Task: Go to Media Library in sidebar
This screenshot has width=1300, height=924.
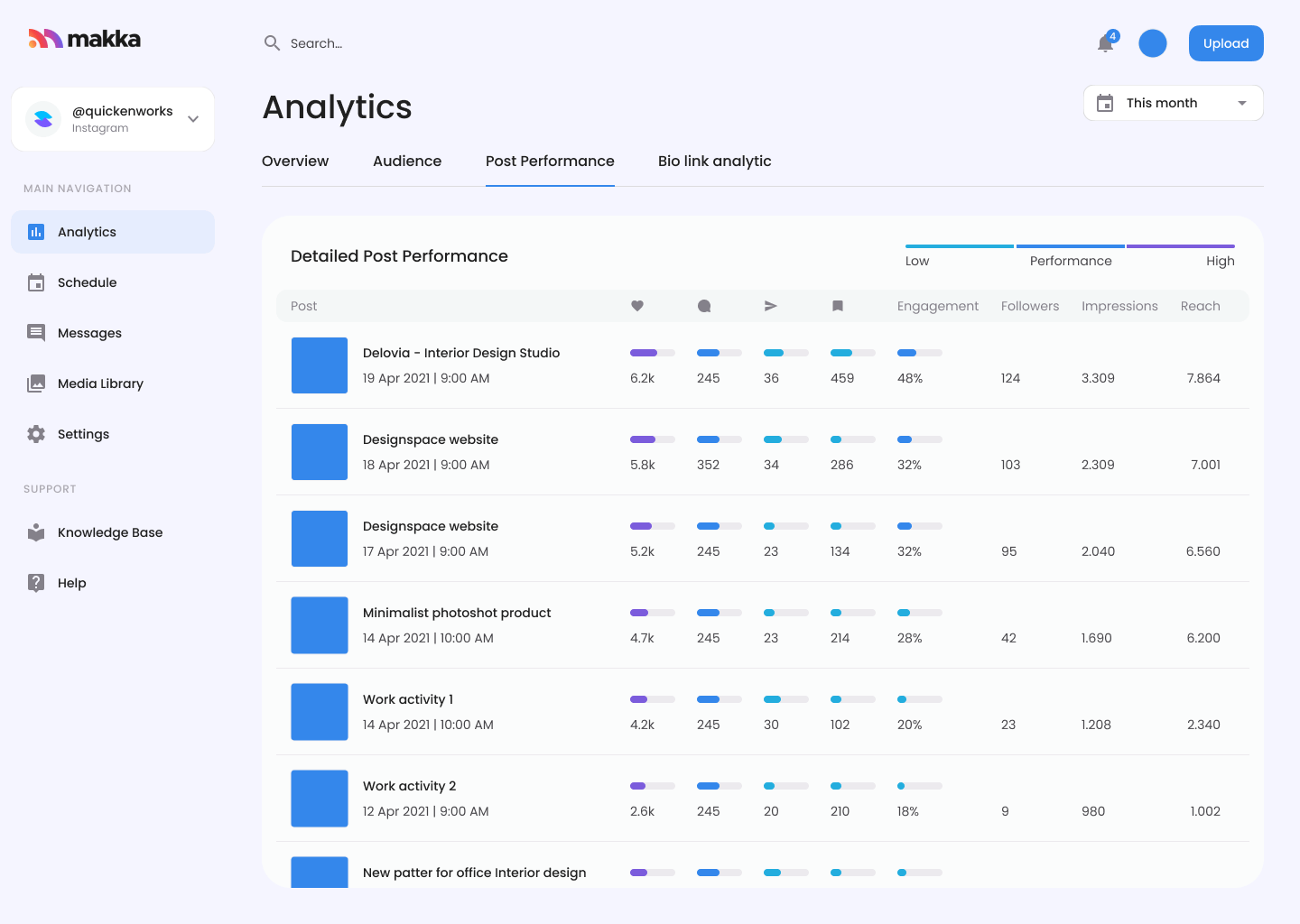Action: (x=100, y=383)
